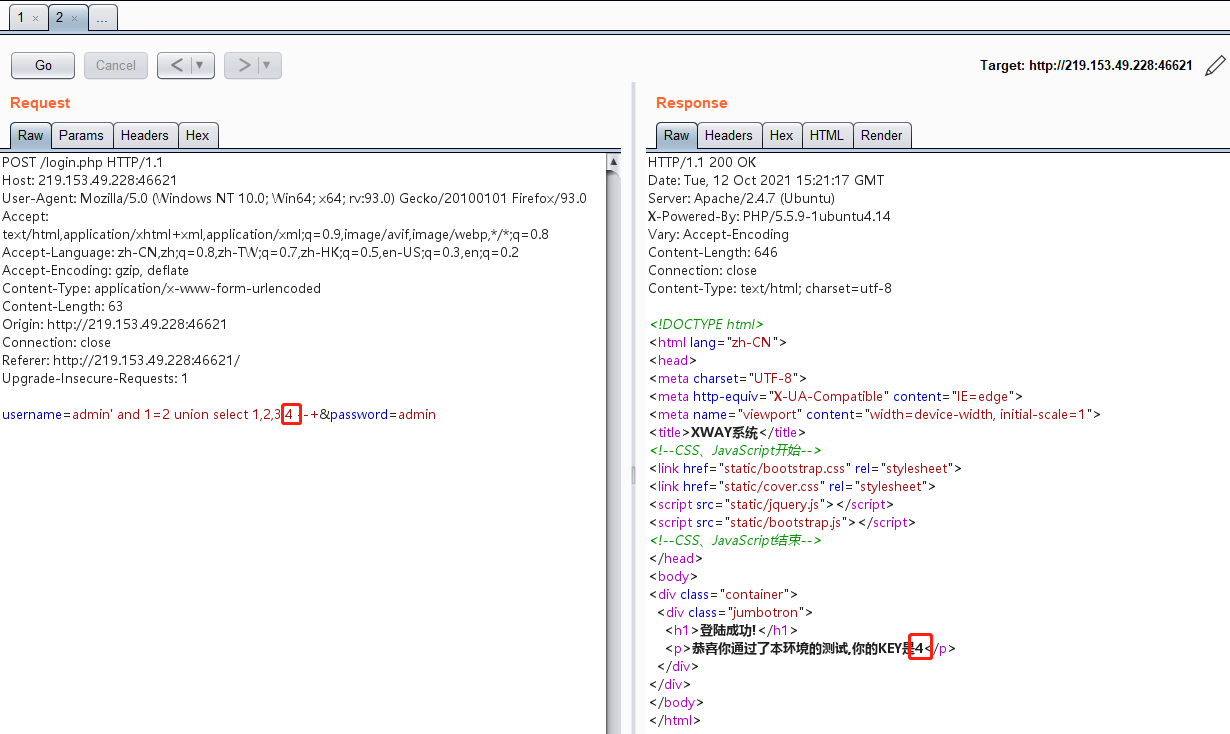Open a new tab via the ... tab
This screenshot has height=734, width=1230.
pos(103,18)
